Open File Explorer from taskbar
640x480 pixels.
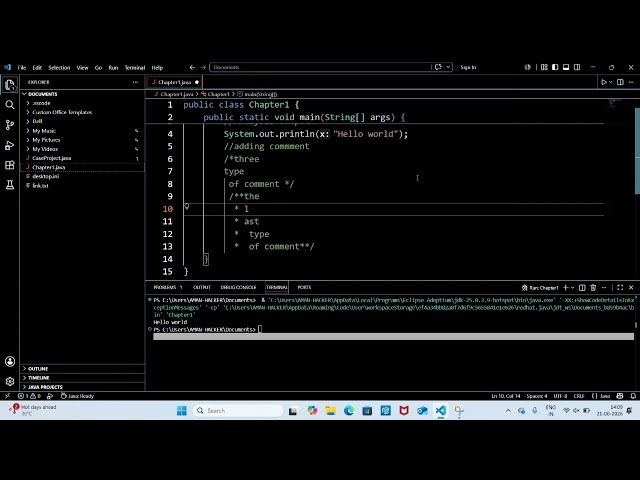click(331, 411)
